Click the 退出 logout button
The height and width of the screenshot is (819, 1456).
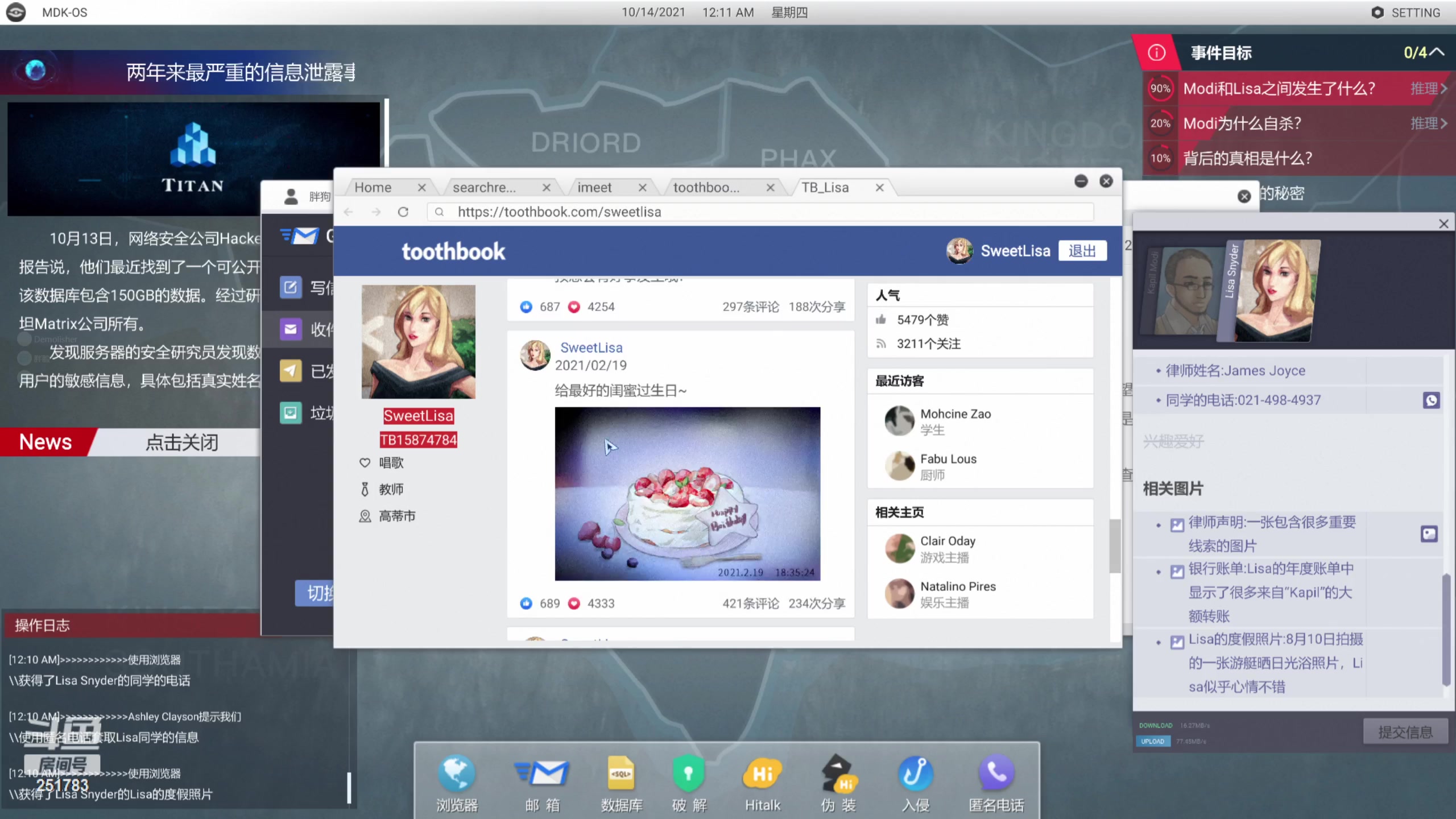[x=1082, y=251]
